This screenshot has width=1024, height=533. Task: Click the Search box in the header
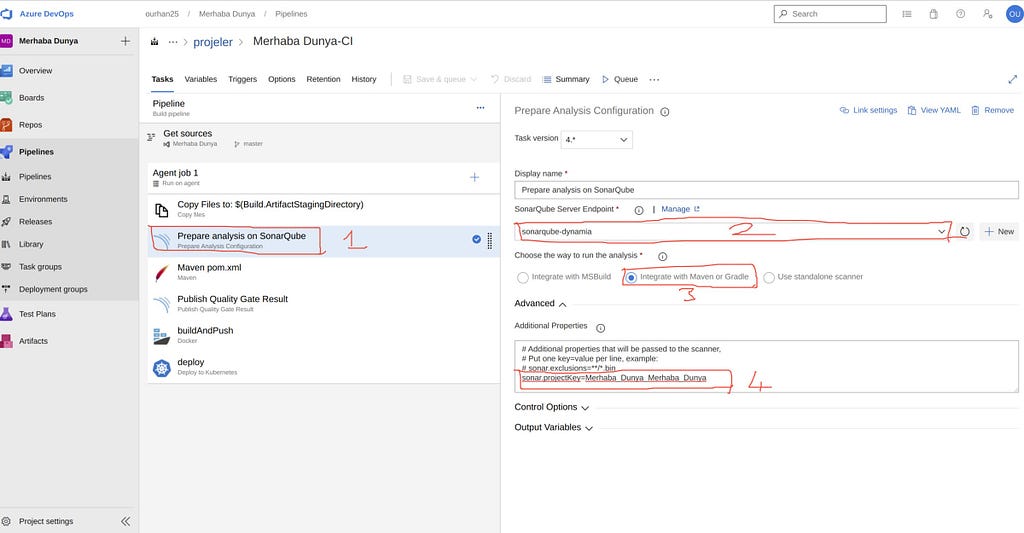coord(830,14)
